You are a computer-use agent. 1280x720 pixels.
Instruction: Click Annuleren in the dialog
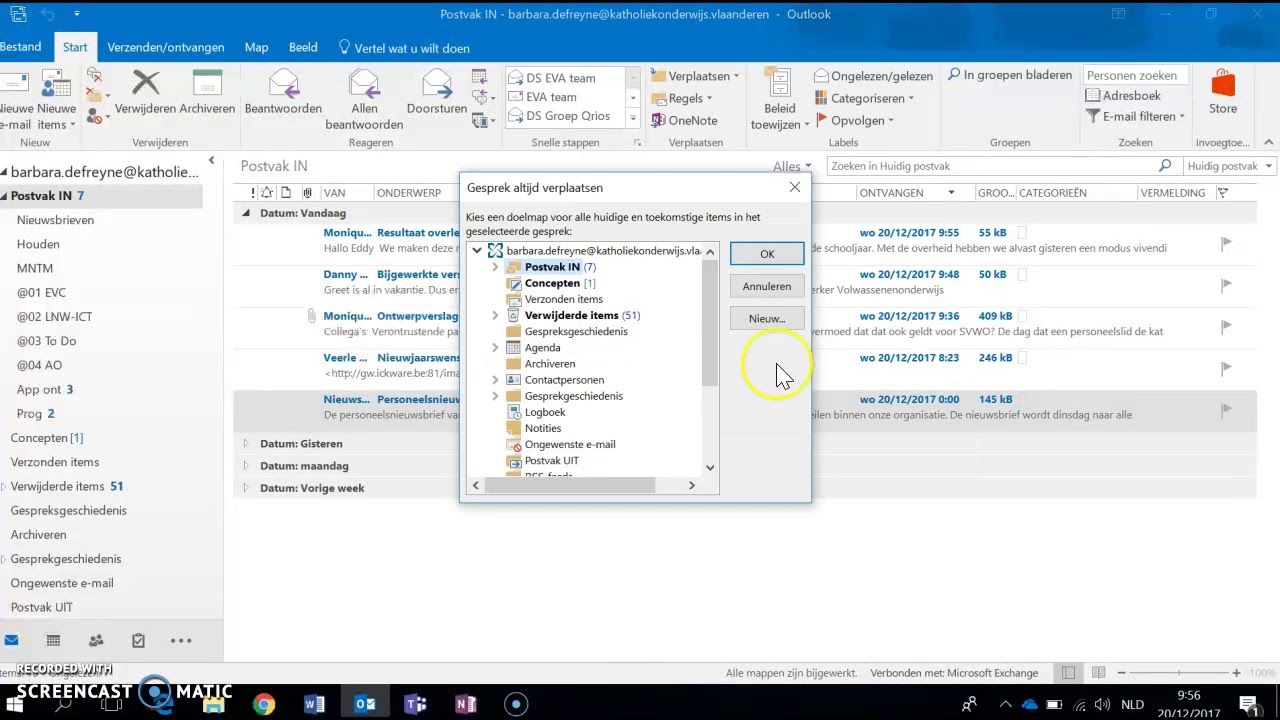pyautogui.click(x=767, y=286)
